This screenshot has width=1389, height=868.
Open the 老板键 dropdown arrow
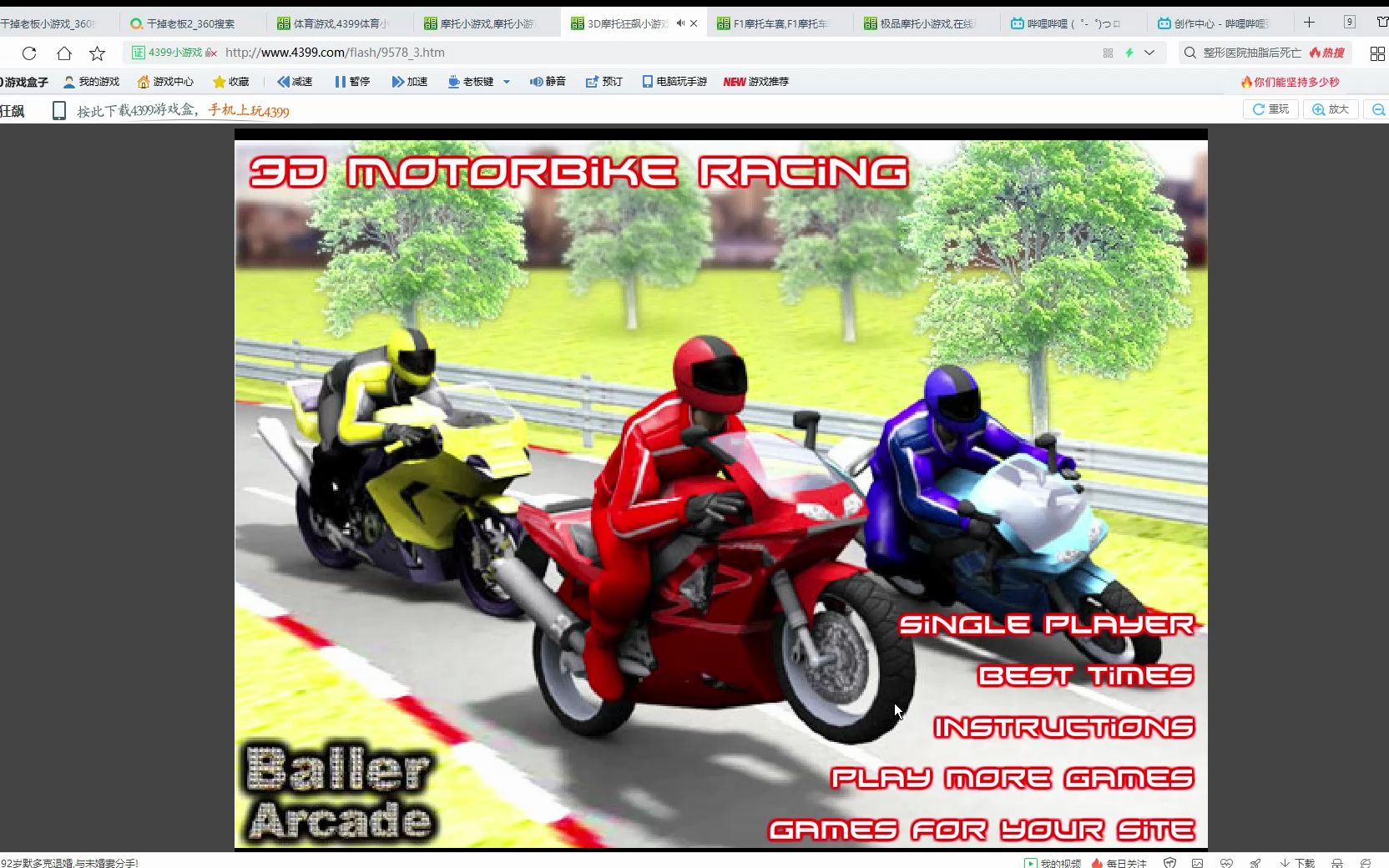(505, 82)
